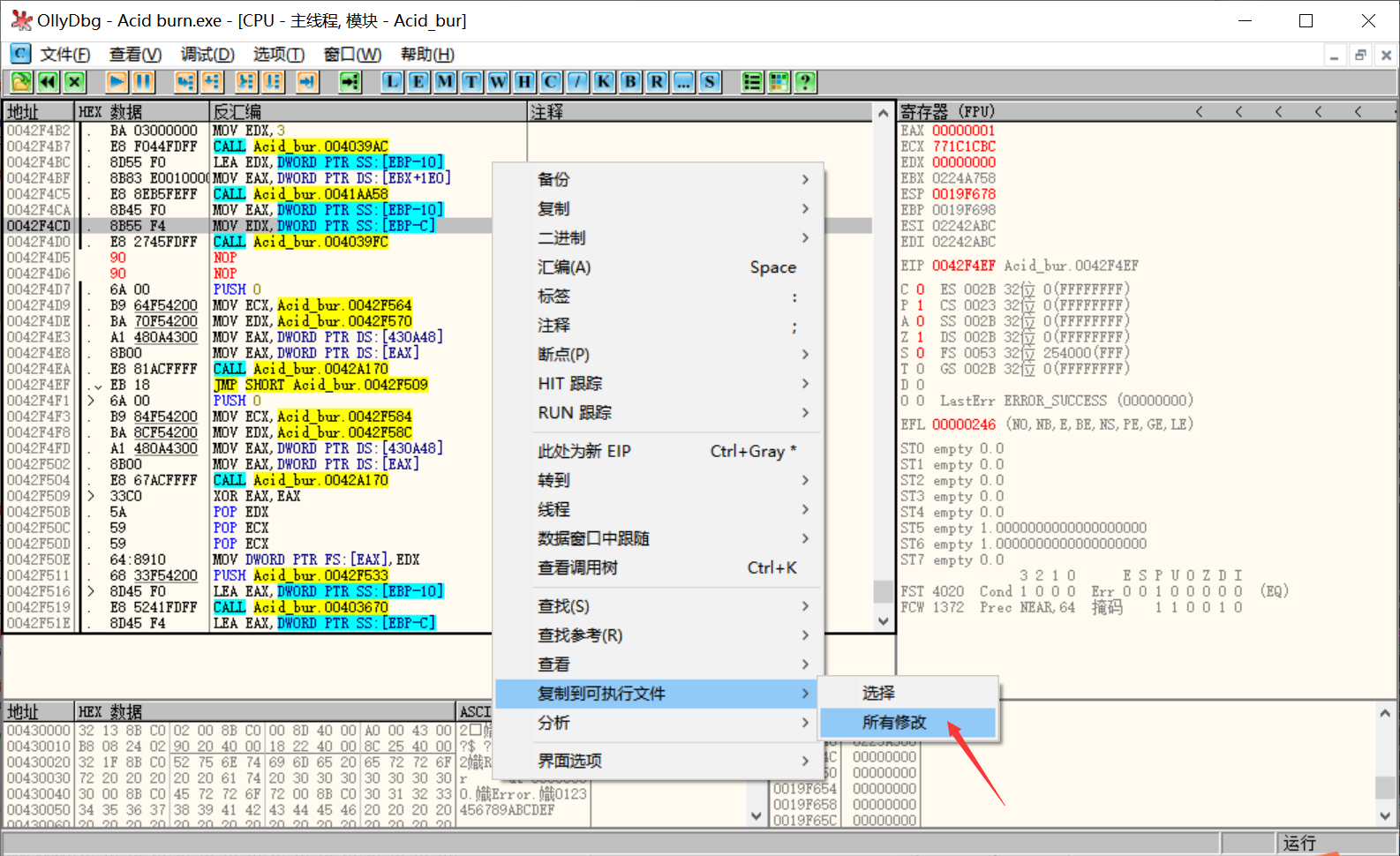Select the EAX register value 00000001

click(963, 131)
